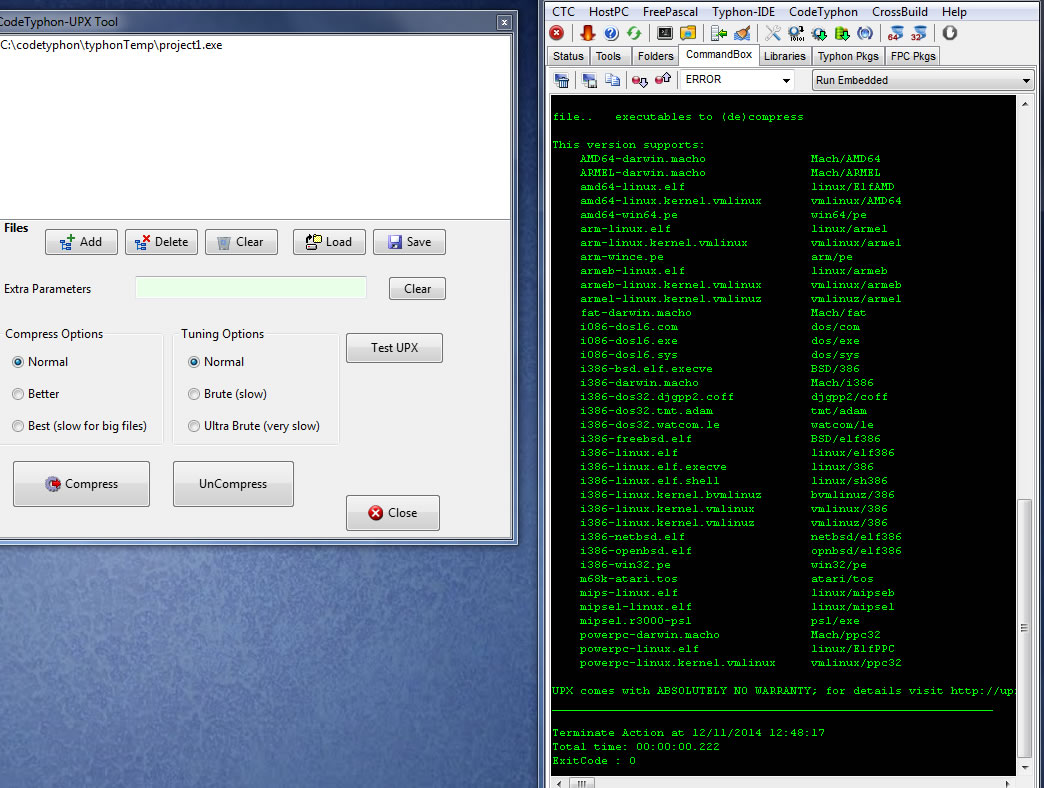Click the Compress button

pyautogui.click(x=81, y=484)
